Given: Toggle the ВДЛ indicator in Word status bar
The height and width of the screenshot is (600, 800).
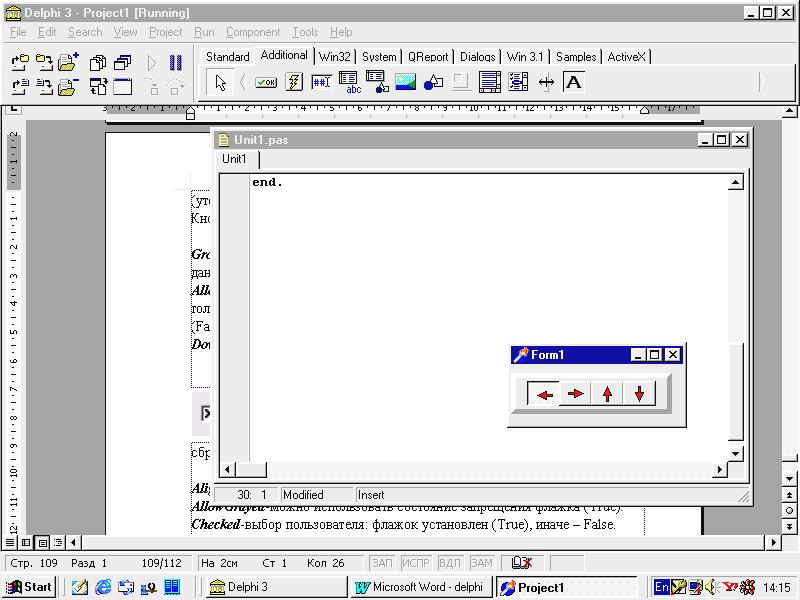Looking at the screenshot, I should click(449, 563).
